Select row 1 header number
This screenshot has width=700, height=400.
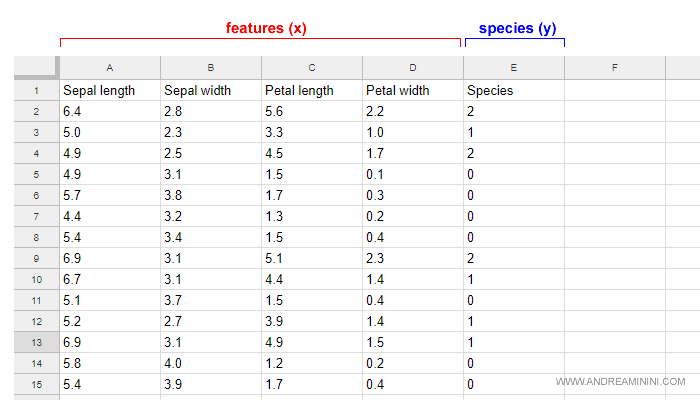(36, 90)
